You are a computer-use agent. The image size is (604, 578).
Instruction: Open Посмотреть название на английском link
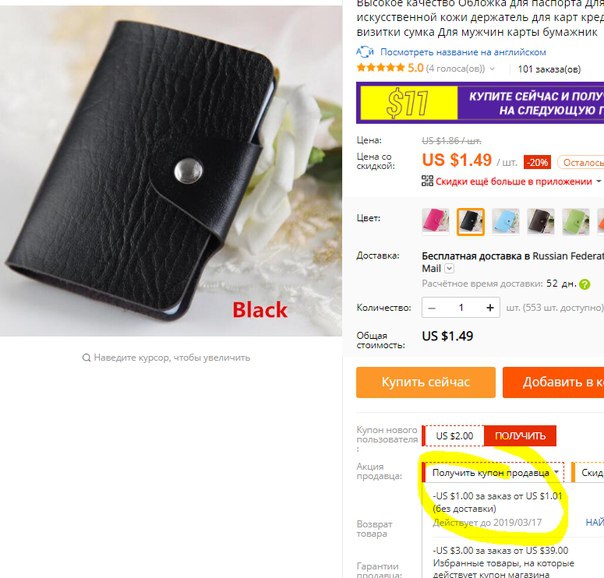coord(463,52)
